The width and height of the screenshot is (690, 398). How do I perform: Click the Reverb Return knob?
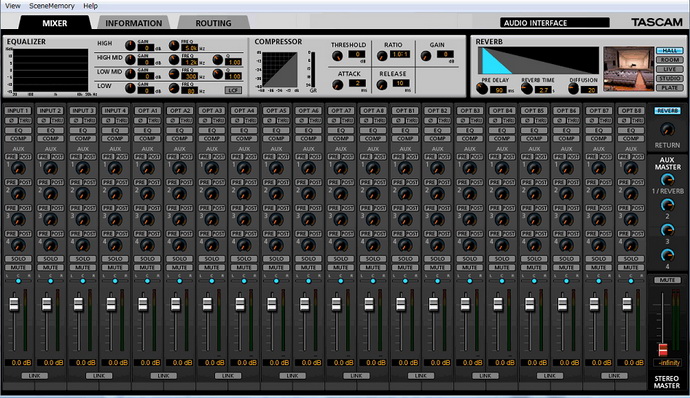tap(667, 129)
